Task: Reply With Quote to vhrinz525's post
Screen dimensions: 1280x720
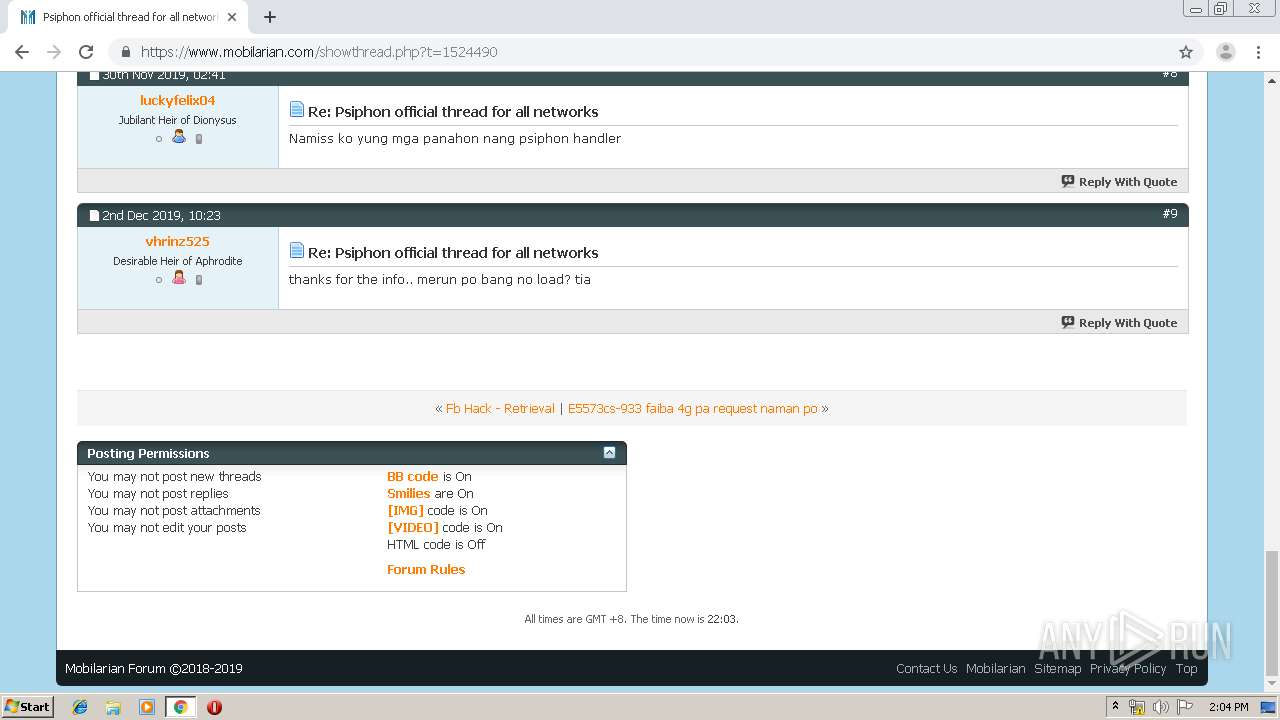Action: click(x=1119, y=323)
